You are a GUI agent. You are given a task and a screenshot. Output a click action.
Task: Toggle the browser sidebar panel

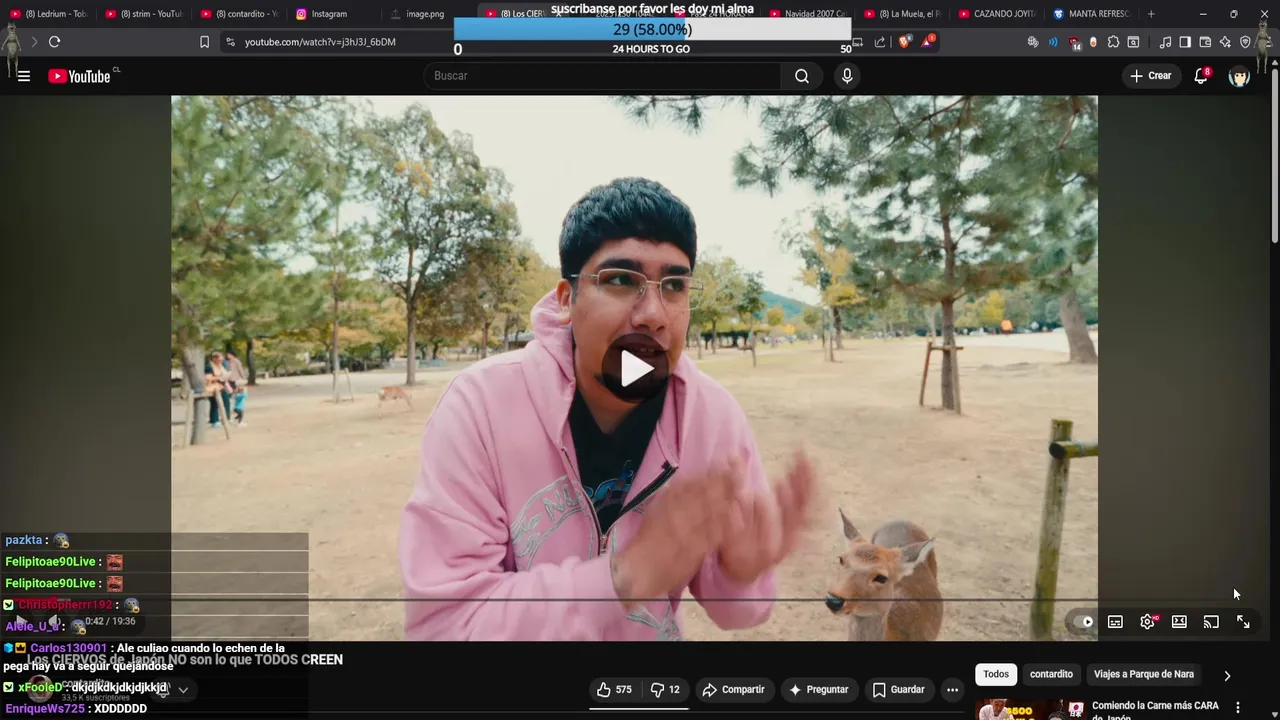tap(1185, 42)
